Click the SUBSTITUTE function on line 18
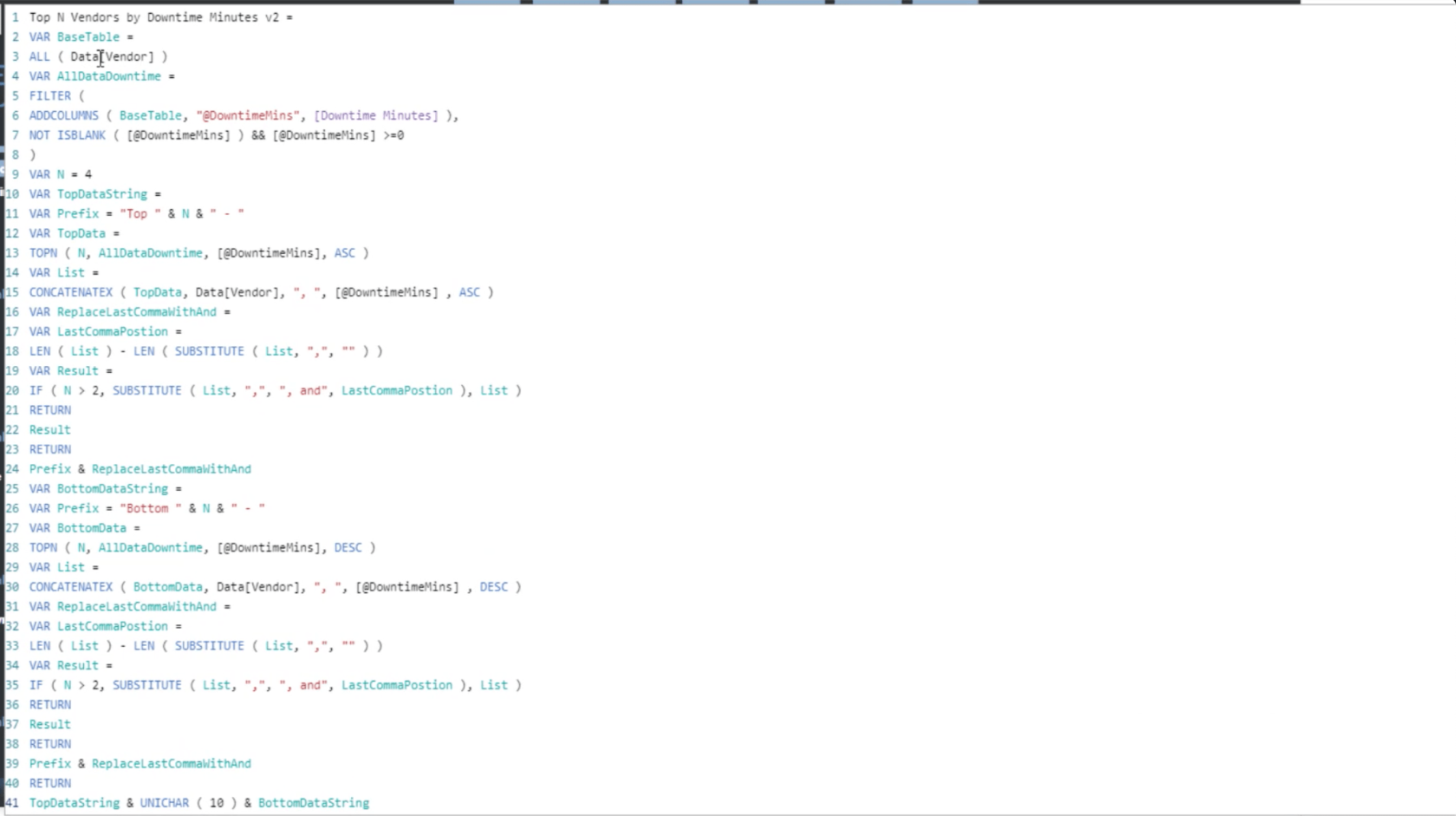 [210, 351]
